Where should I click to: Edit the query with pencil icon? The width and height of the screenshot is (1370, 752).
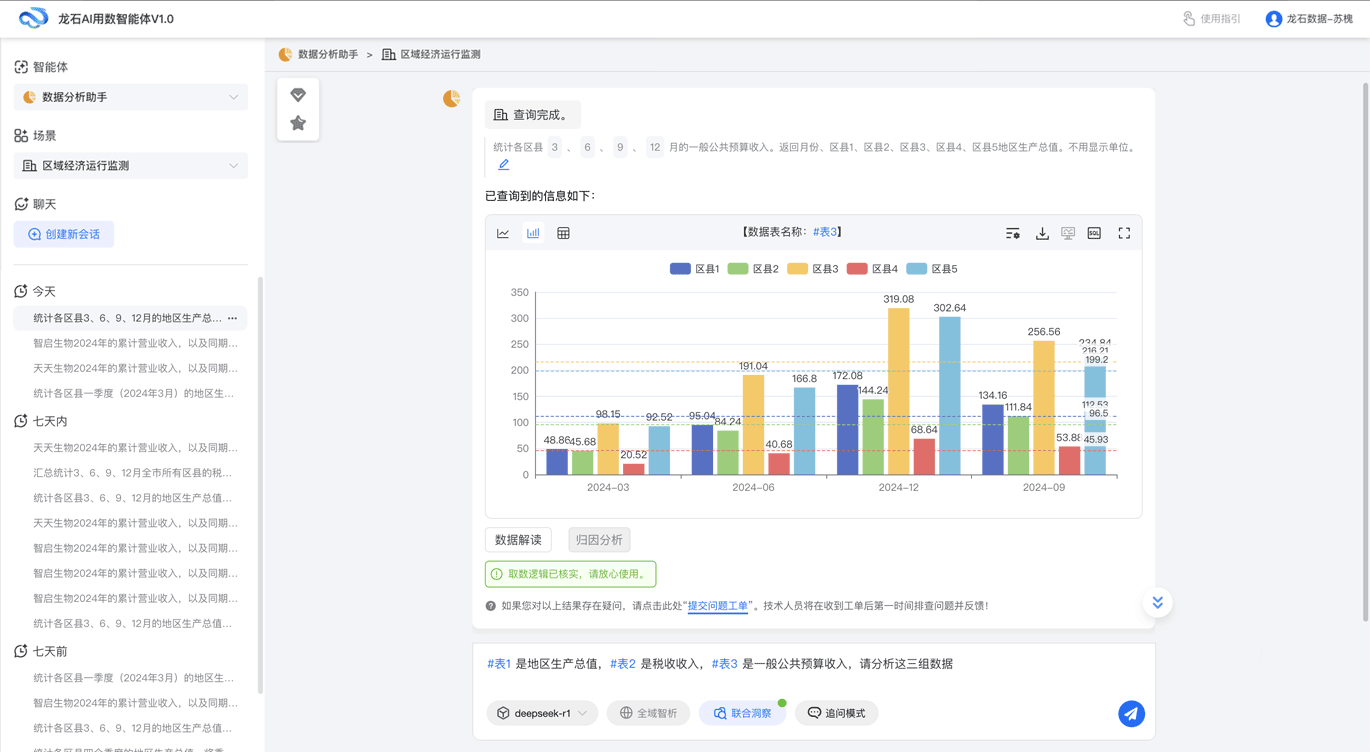pos(504,165)
